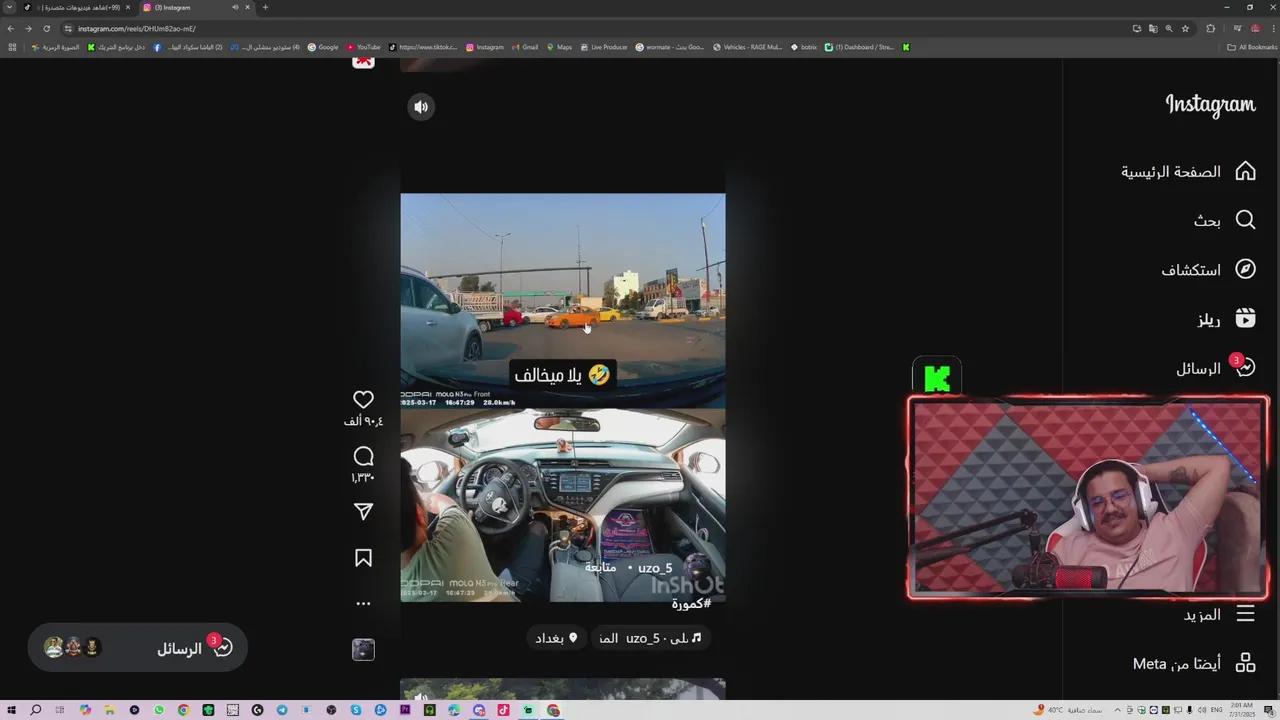Viewport: 1280px width, 720px height.
Task: Open zoom magnifier icon in address bar
Action: 1169,28
